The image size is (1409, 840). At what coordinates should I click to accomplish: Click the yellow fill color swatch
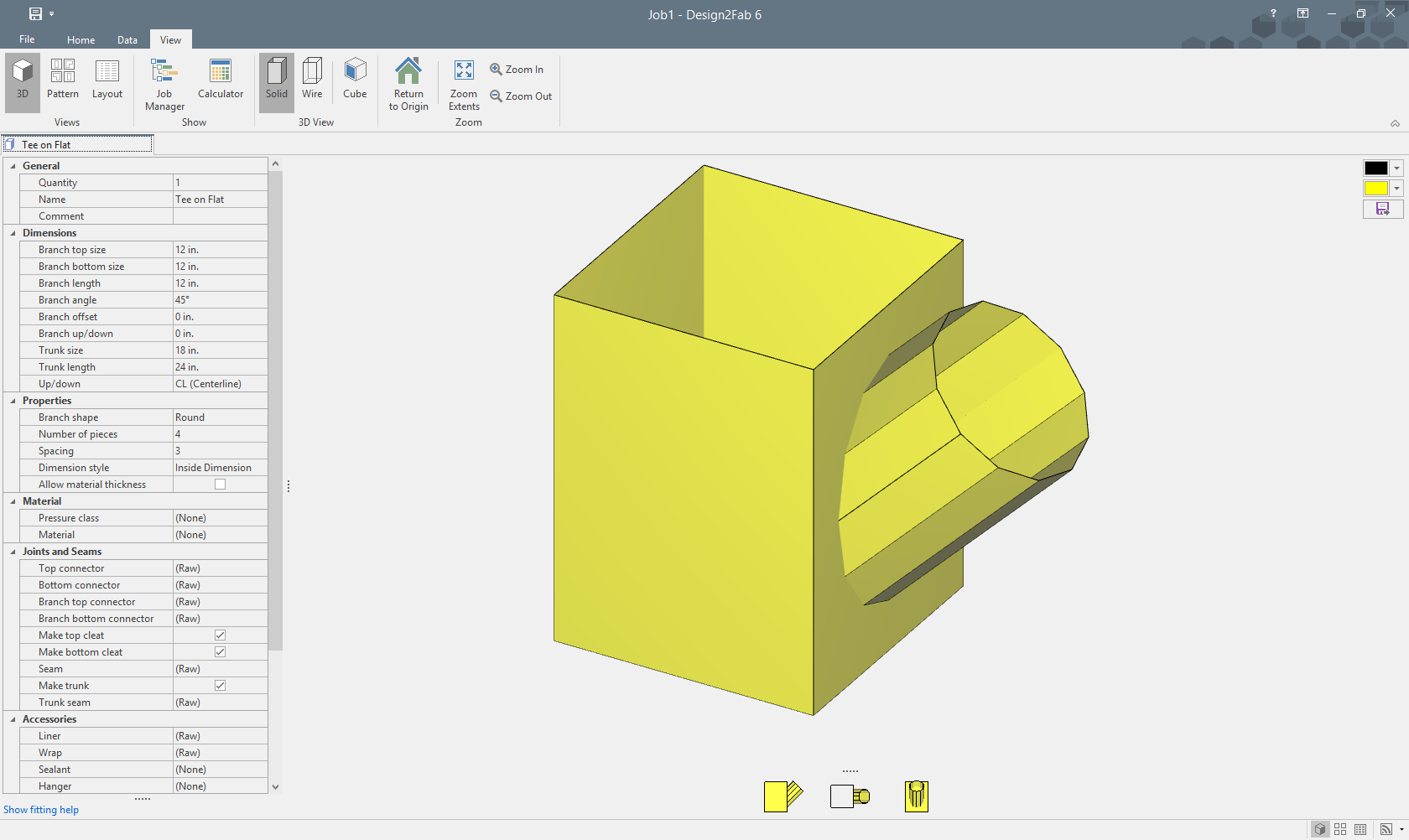1376,189
